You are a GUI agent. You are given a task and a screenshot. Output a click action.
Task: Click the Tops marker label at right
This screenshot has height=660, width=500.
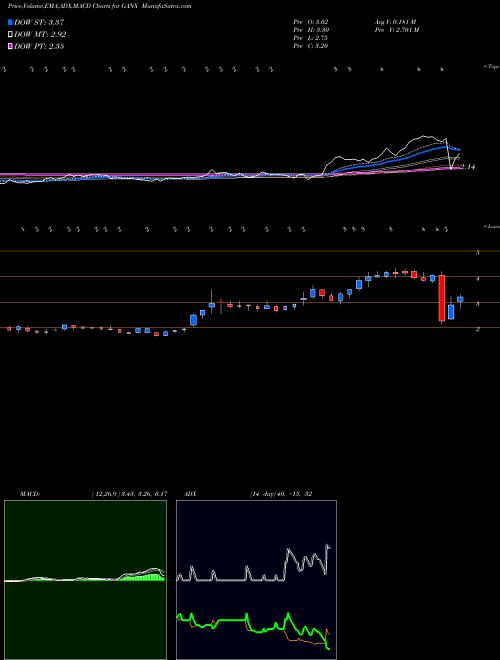pyautogui.click(x=492, y=67)
